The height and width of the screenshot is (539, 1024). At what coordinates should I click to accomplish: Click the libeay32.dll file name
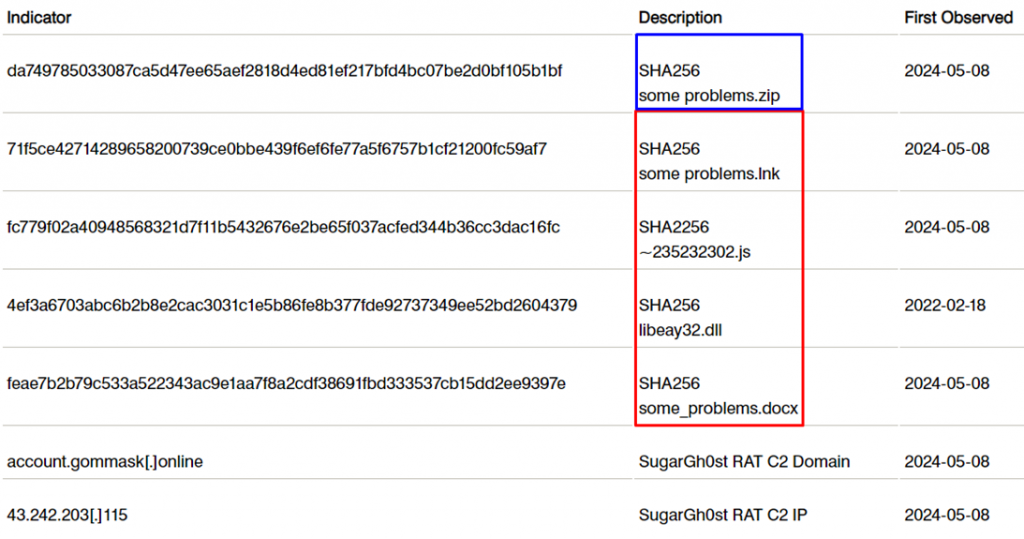click(x=680, y=331)
